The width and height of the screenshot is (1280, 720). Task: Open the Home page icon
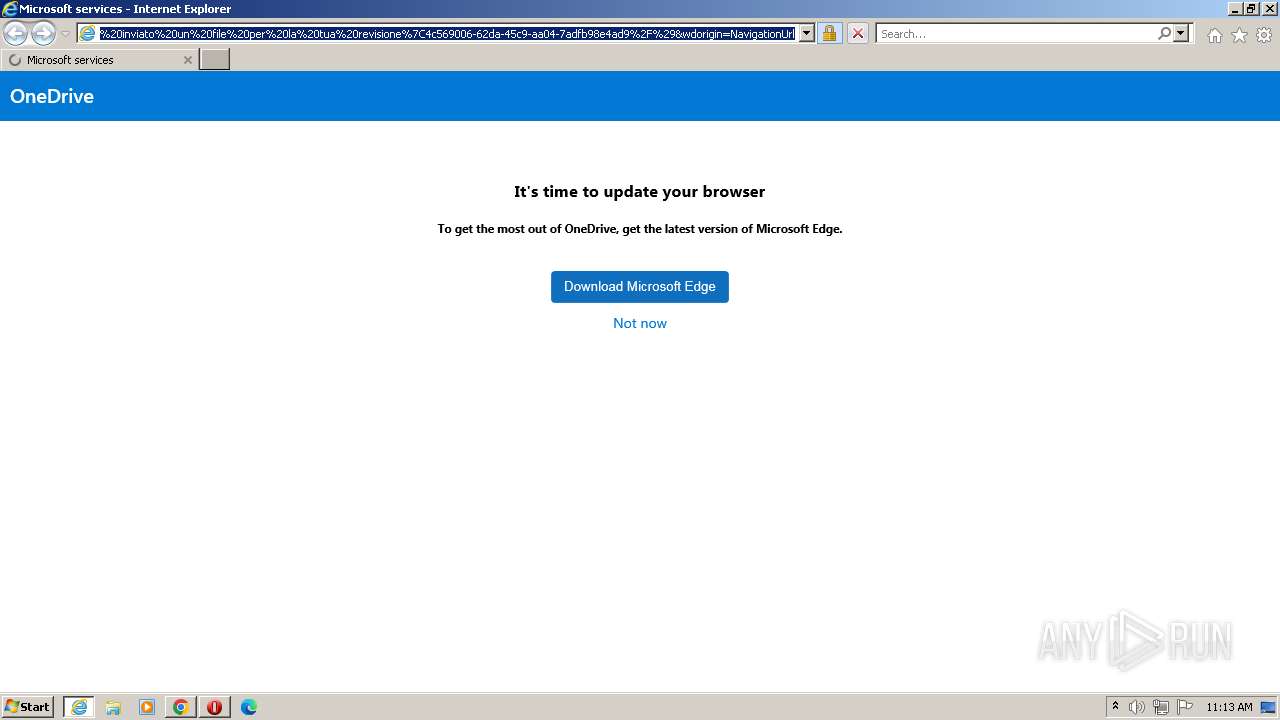click(x=1214, y=35)
